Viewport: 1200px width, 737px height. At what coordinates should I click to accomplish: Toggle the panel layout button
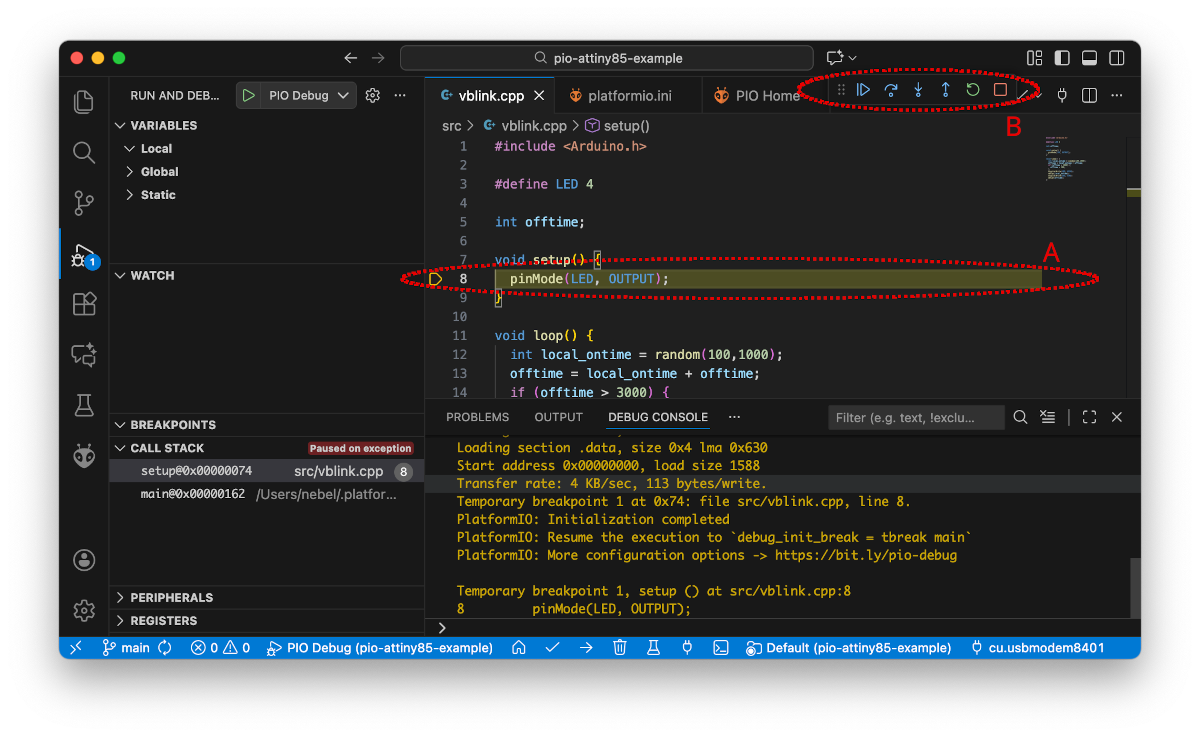click(x=1089, y=58)
